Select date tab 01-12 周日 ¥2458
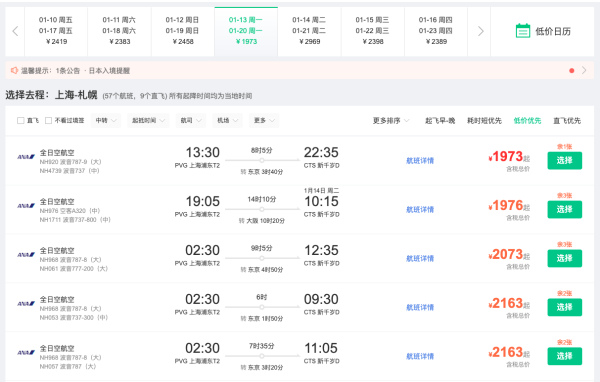Image resolution: width=600 pixels, height=382 pixels. 183,31
